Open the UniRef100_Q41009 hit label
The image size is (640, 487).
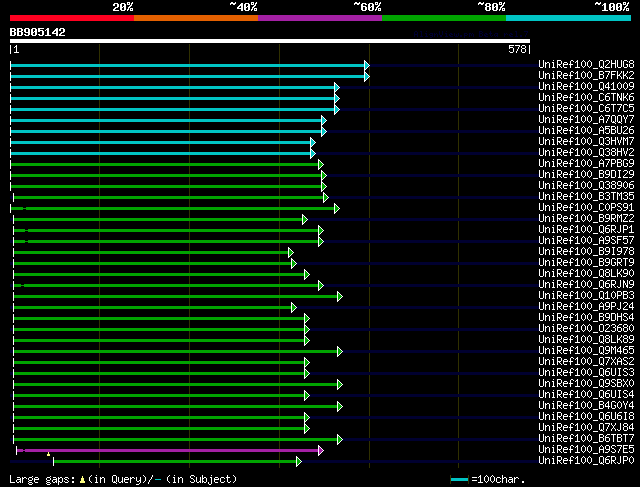click(x=586, y=86)
